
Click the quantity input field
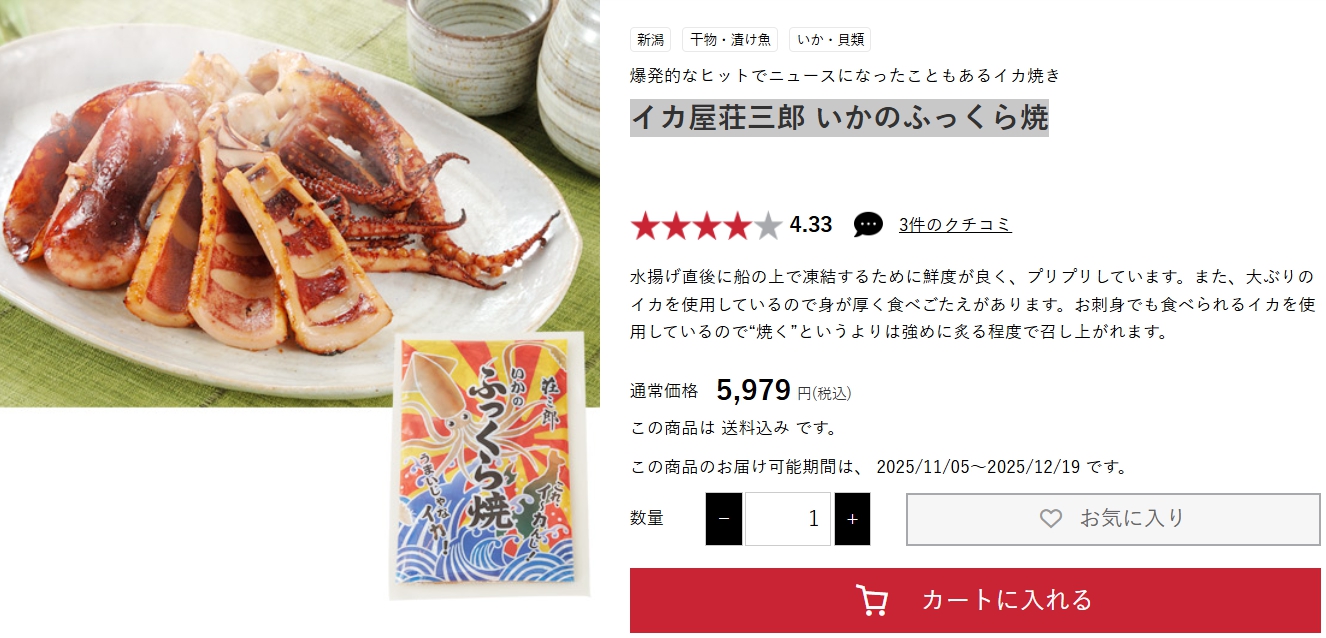[x=788, y=519]
